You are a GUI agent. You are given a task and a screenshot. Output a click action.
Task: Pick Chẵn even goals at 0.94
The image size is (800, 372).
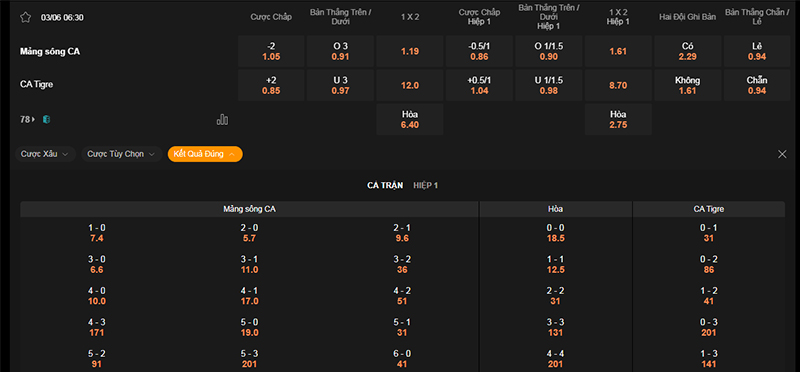(x=757, y=85)
